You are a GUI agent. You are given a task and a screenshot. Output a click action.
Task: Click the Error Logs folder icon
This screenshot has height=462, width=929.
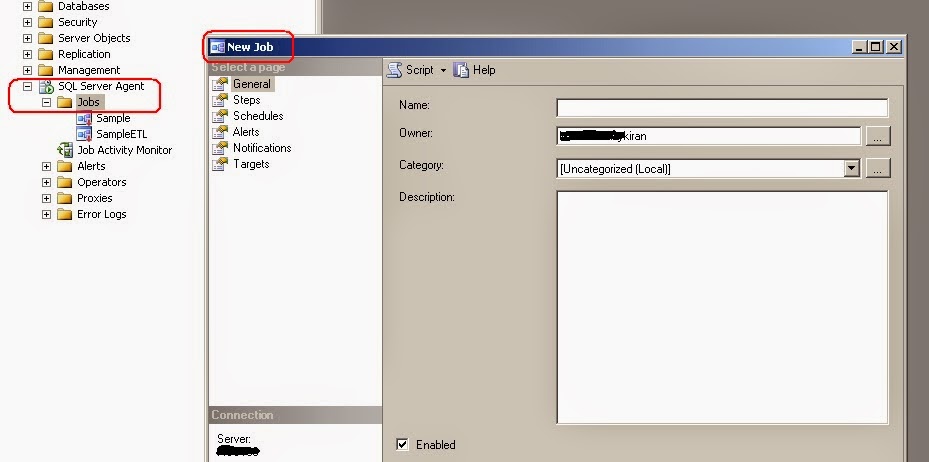pyautogui.click(x=65, y=214)
